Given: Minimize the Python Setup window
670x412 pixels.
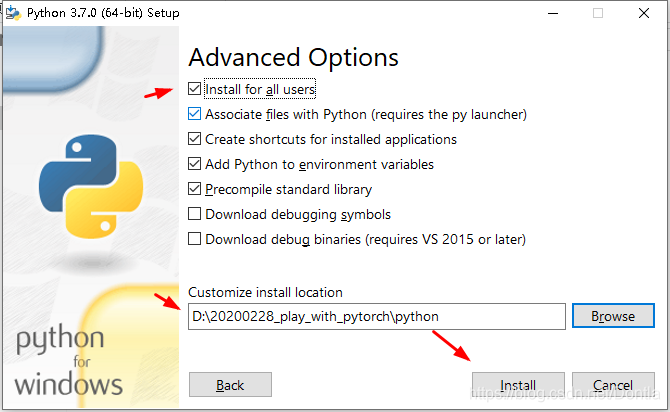Looking at the screenshot, I should click(553, 13).
